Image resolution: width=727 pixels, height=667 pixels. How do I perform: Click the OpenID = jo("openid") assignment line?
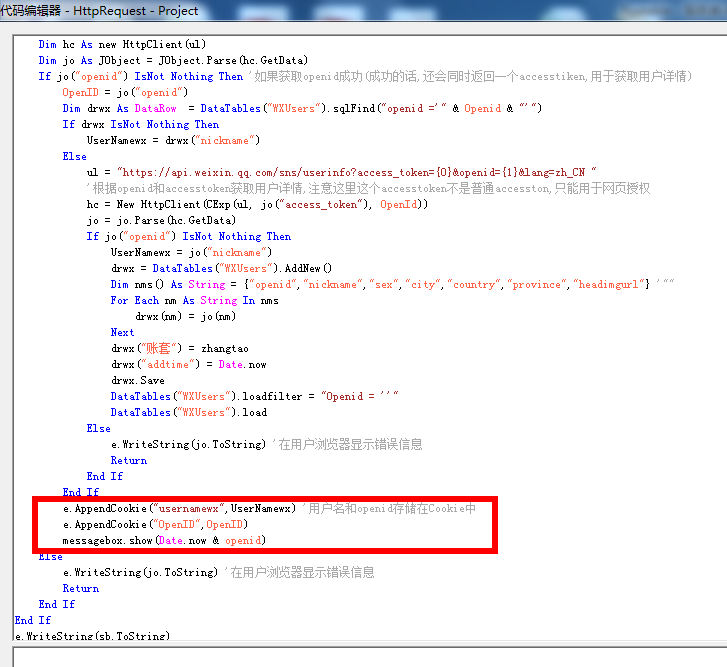tap(125, 92)
